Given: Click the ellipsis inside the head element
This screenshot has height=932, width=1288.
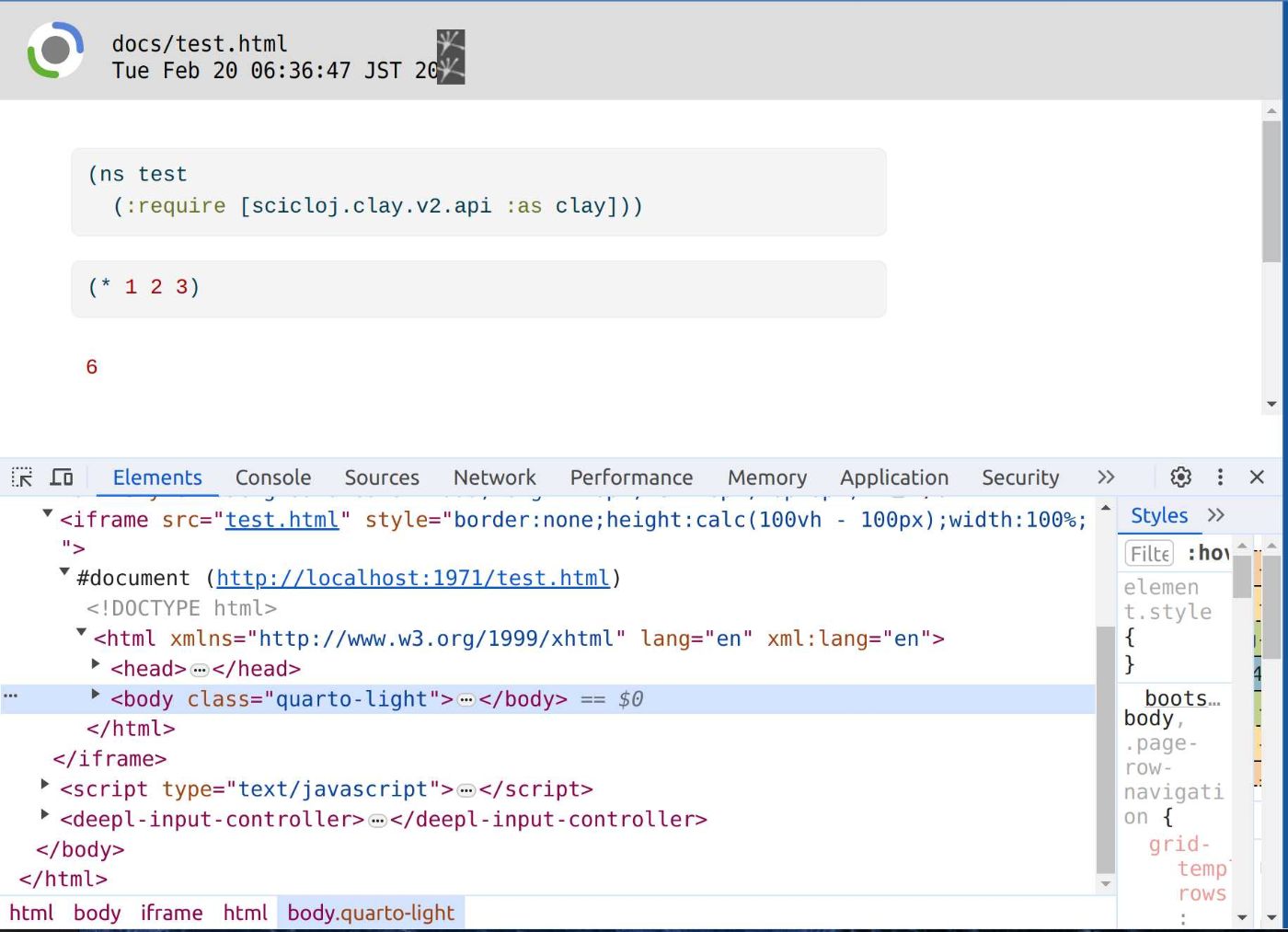Looking at the screenshot, I should click(200, 670).
